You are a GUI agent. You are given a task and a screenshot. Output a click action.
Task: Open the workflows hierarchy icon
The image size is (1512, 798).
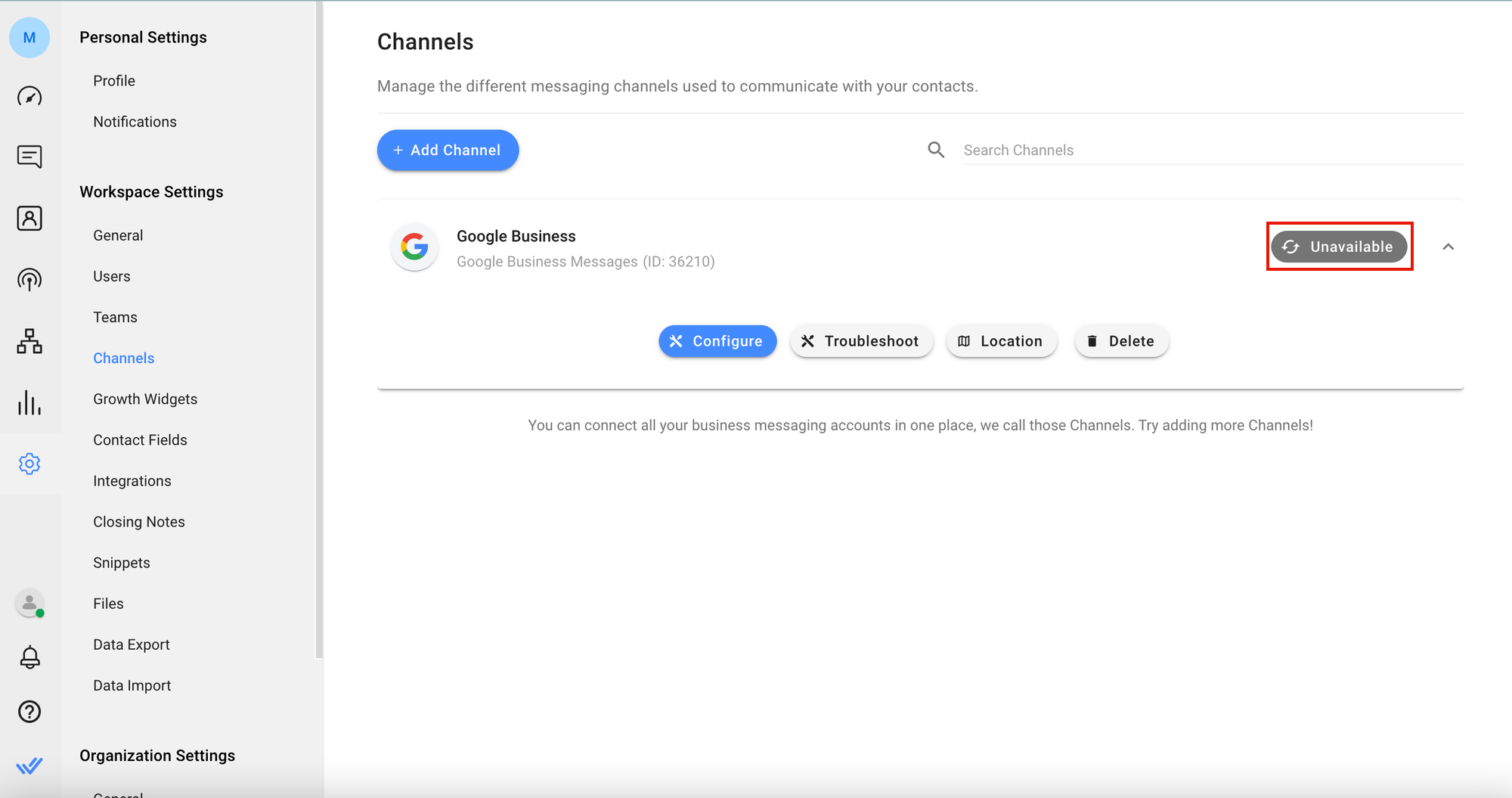pos(29,341)
